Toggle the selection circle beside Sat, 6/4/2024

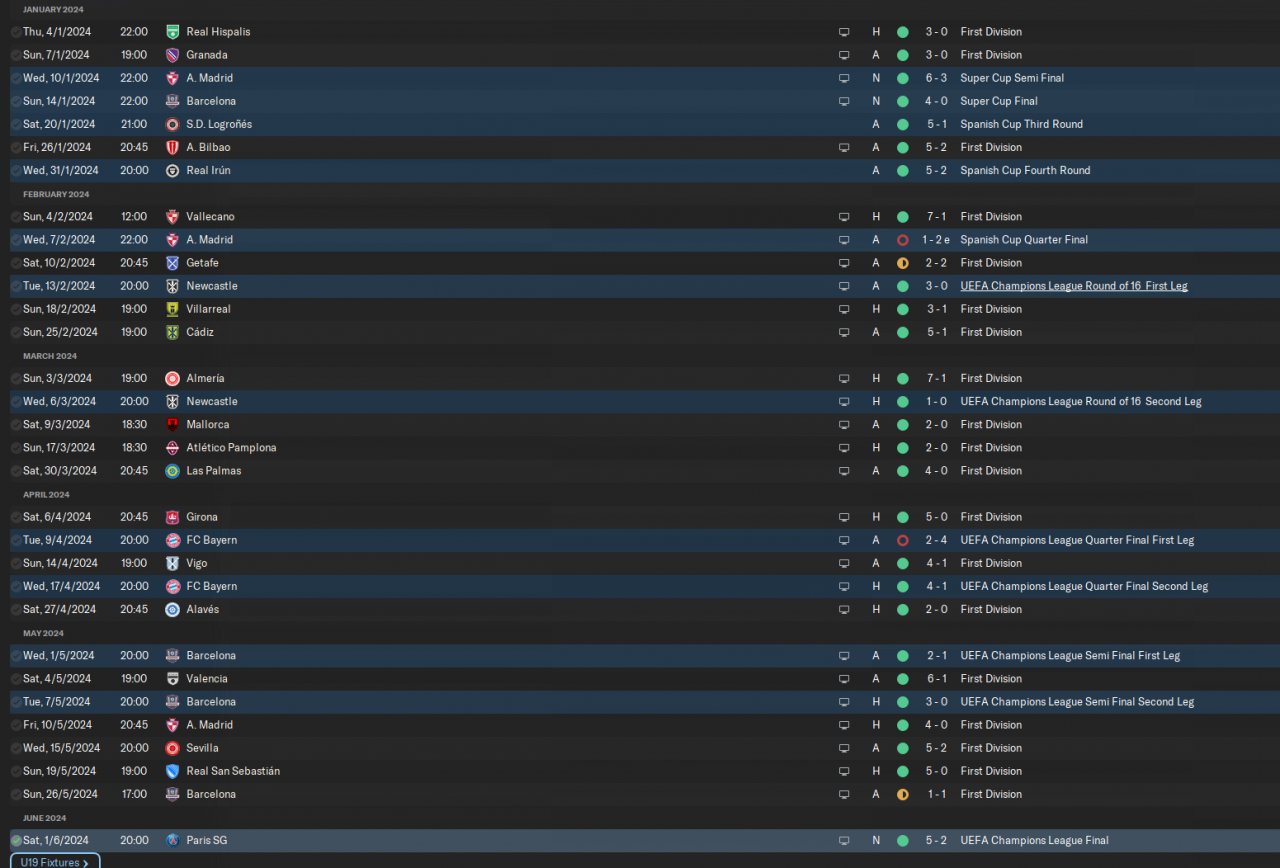[16, 517]
